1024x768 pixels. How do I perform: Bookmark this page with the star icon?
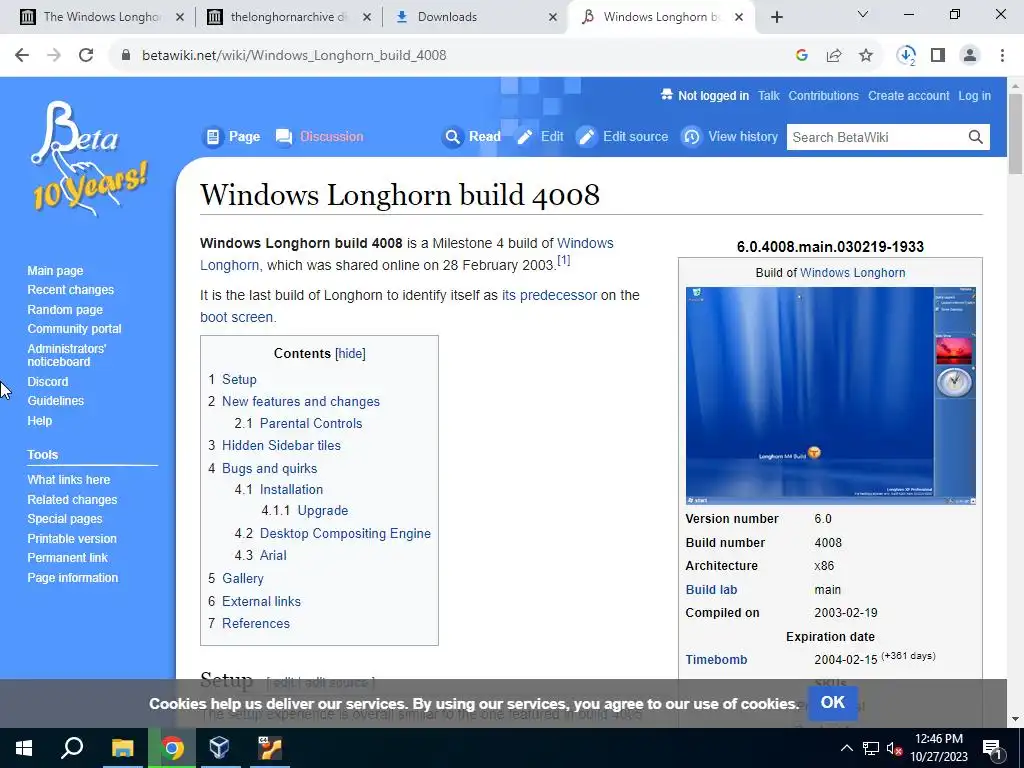point(866,56)
